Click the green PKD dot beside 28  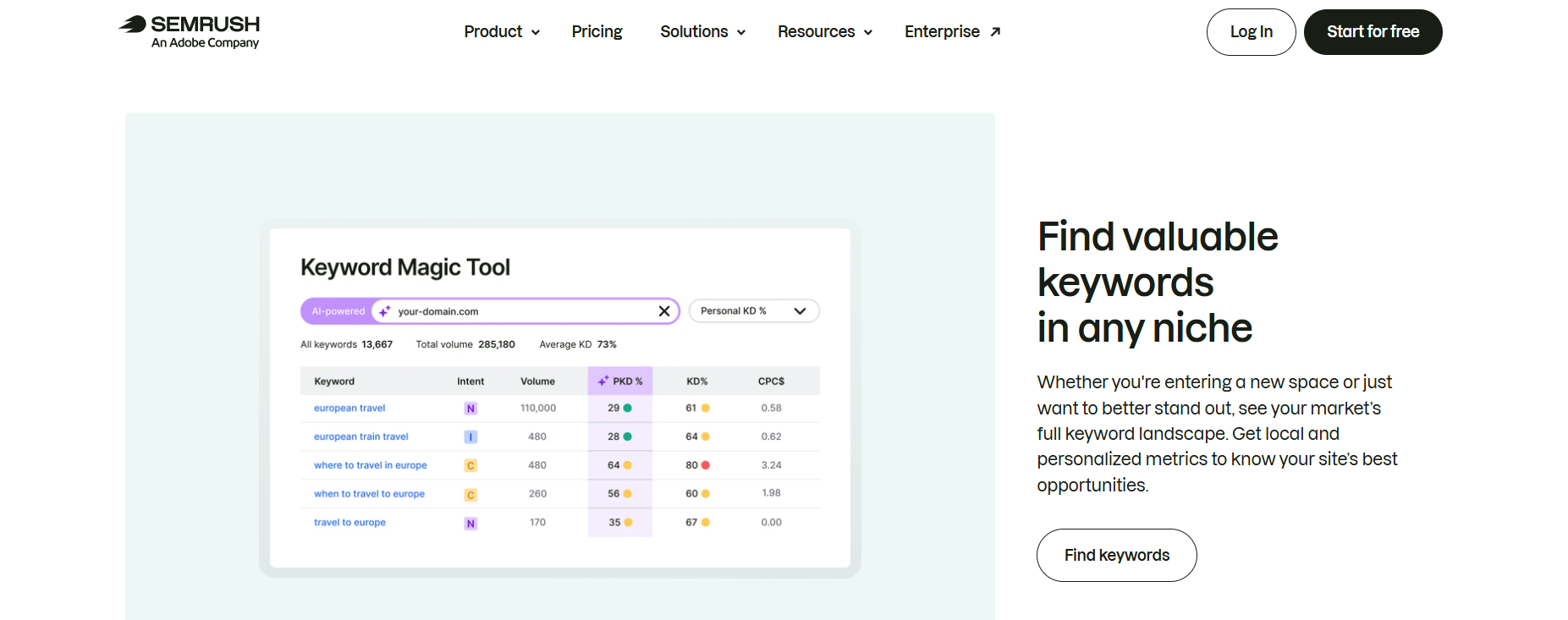click(x=628, y=436)
